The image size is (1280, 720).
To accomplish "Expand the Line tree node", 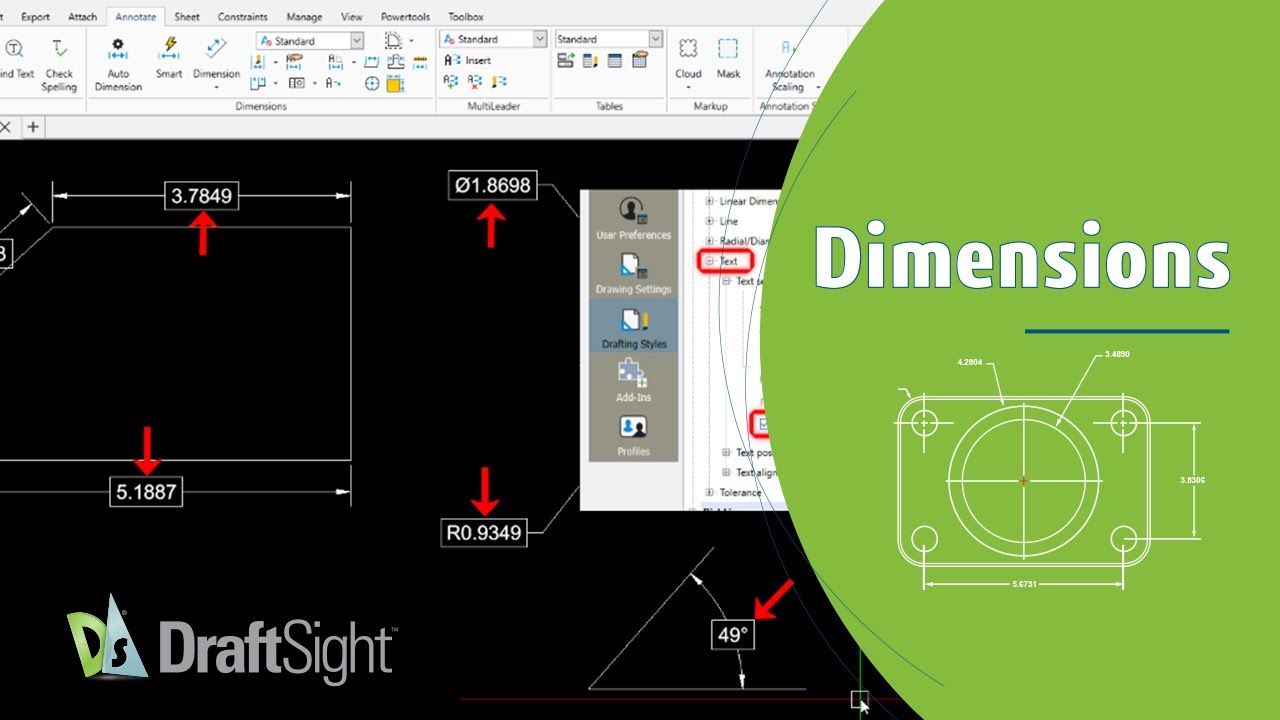I will click(710, 221).
